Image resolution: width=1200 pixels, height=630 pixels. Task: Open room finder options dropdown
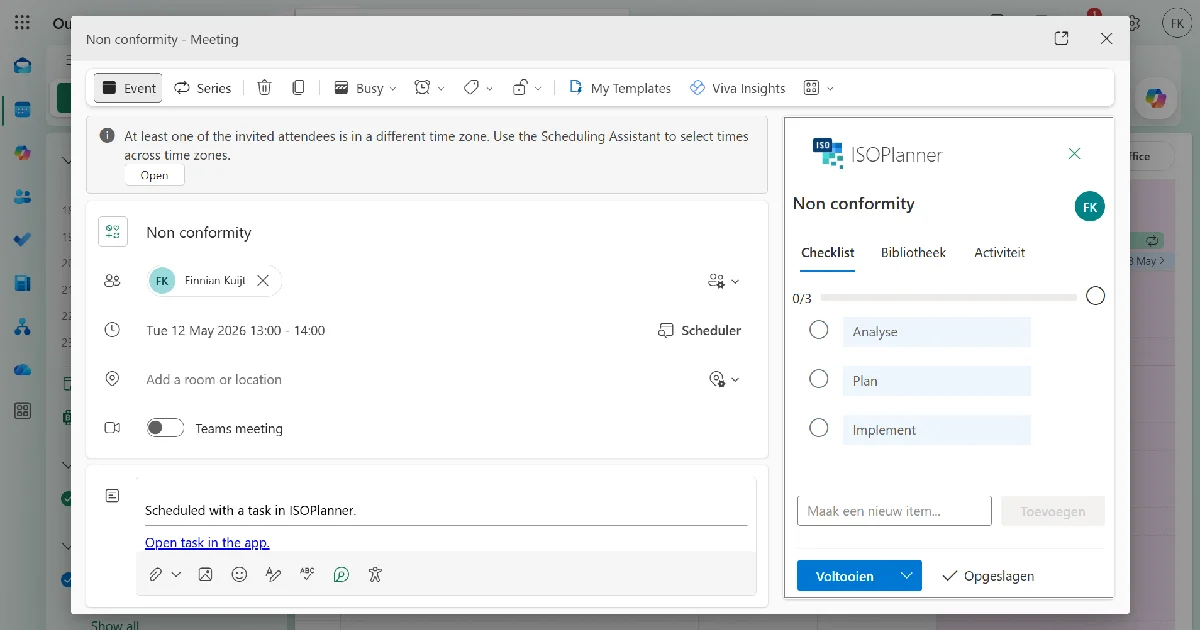(723, 379)
